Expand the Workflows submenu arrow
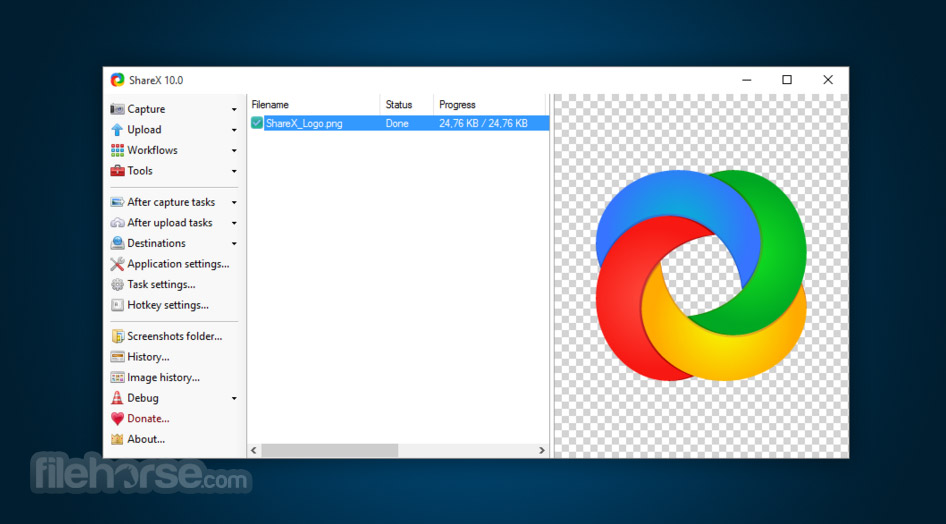The height and width of the screenshot is (524, 946). [234, 151]
